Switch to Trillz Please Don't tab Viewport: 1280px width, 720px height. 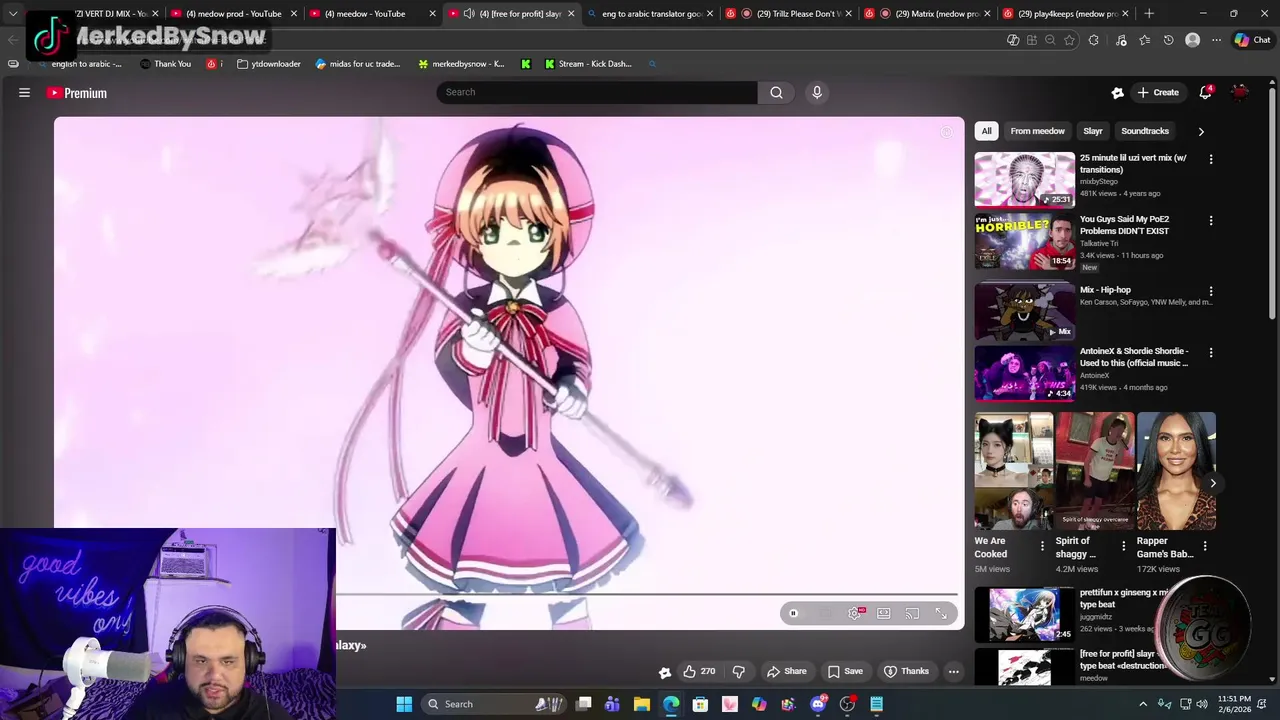pyautogui.click(x=790, y=14)
